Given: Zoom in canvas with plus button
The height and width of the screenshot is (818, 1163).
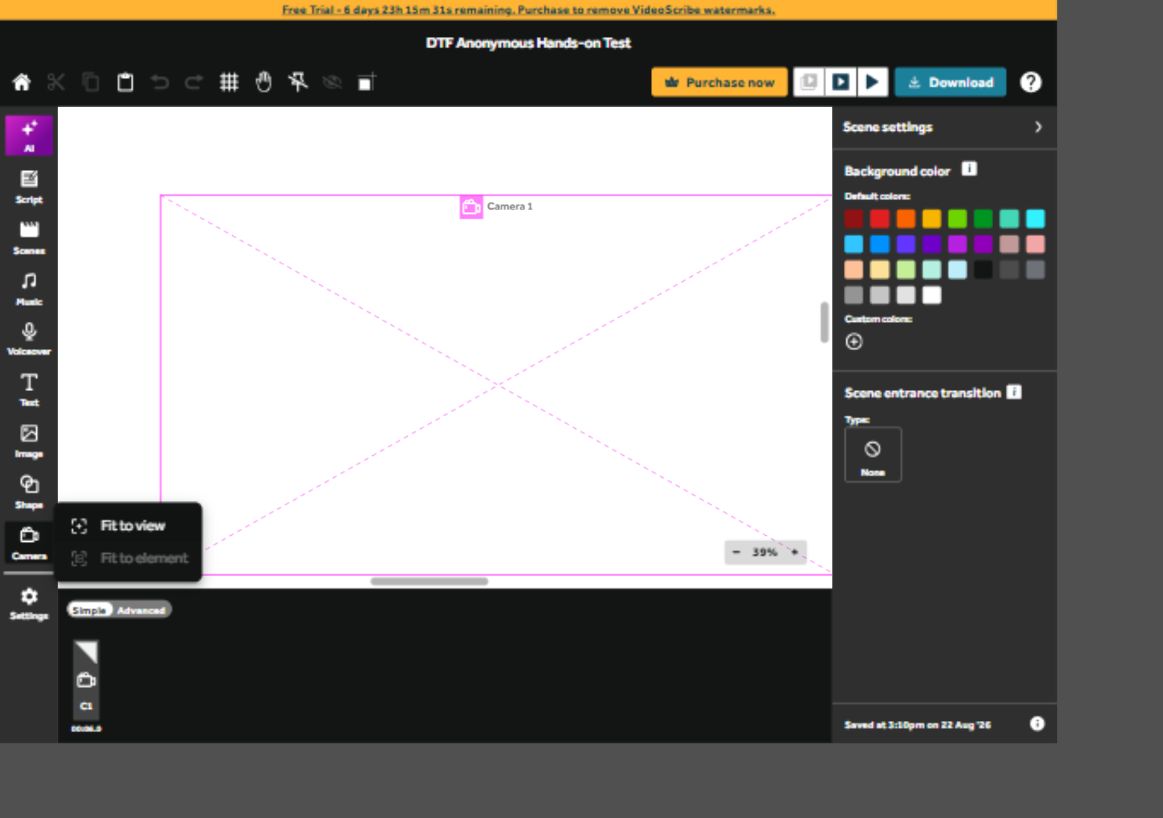Looking at the screenshot, I should (794, 552).
